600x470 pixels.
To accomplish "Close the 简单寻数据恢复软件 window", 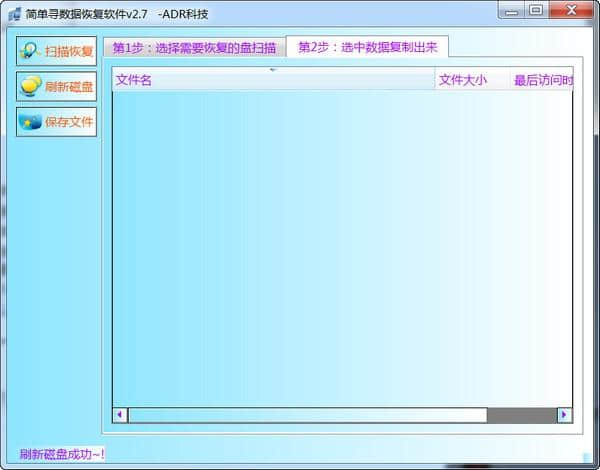I will (x=571, y=10).
